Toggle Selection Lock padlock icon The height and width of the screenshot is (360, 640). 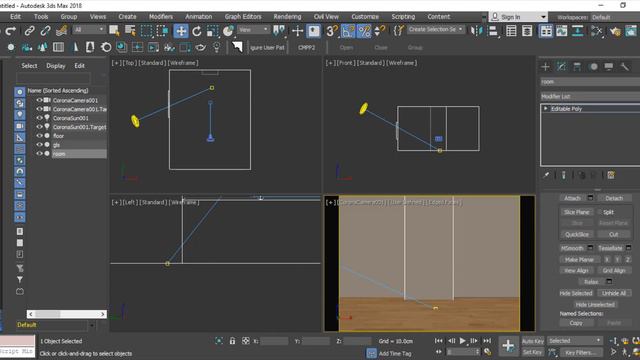click(232, 340)
